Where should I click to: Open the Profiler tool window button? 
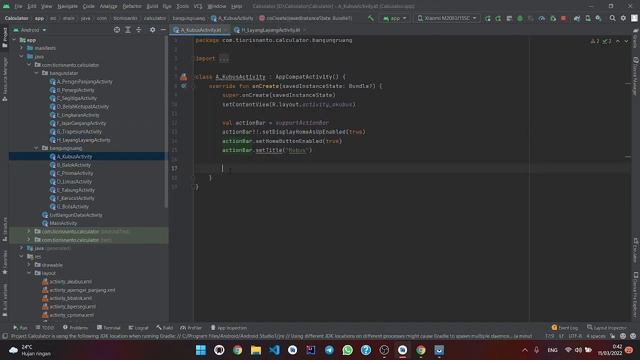[191, 328]
